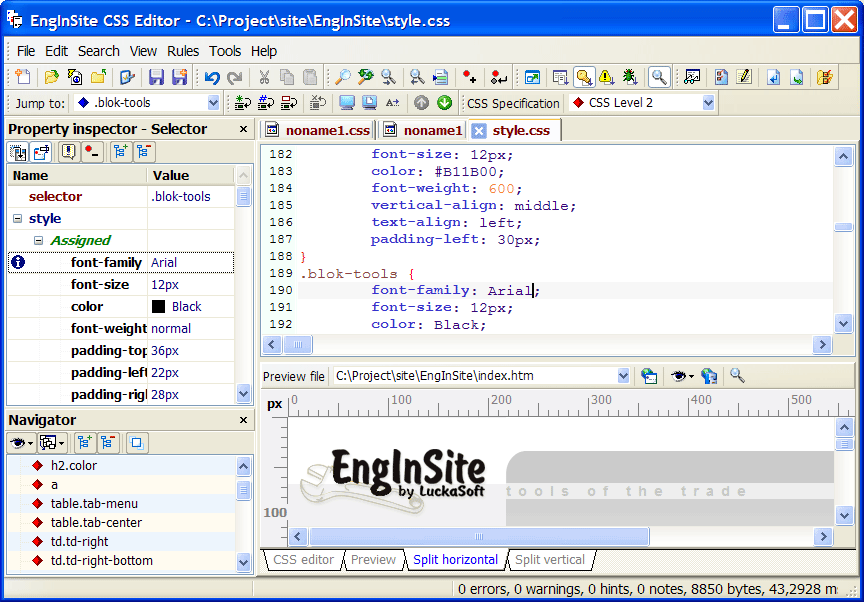This screenshot has width=864, height=602.
Task: Undo the last edit
Action: 210,75
